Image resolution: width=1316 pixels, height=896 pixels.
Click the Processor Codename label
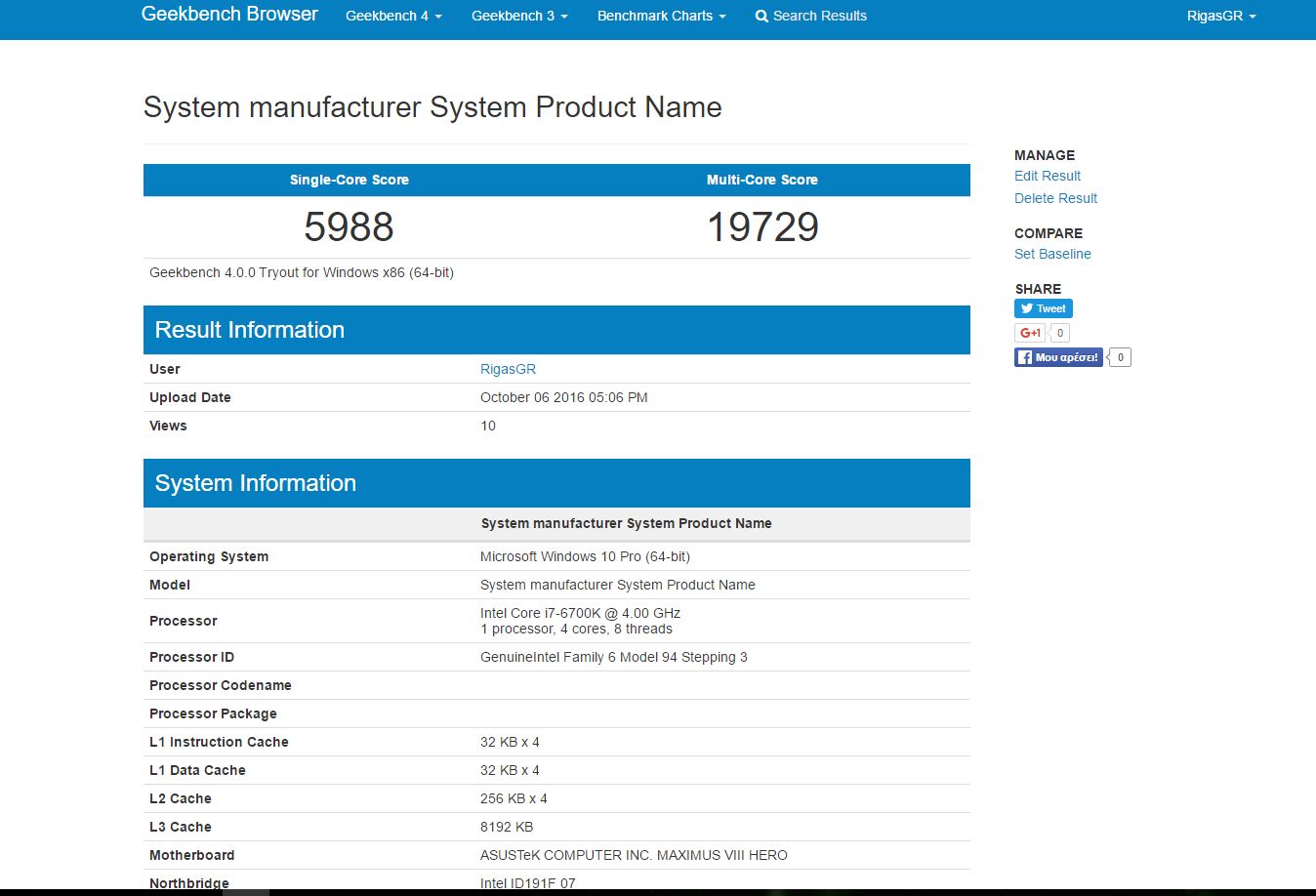coord(221,685)
